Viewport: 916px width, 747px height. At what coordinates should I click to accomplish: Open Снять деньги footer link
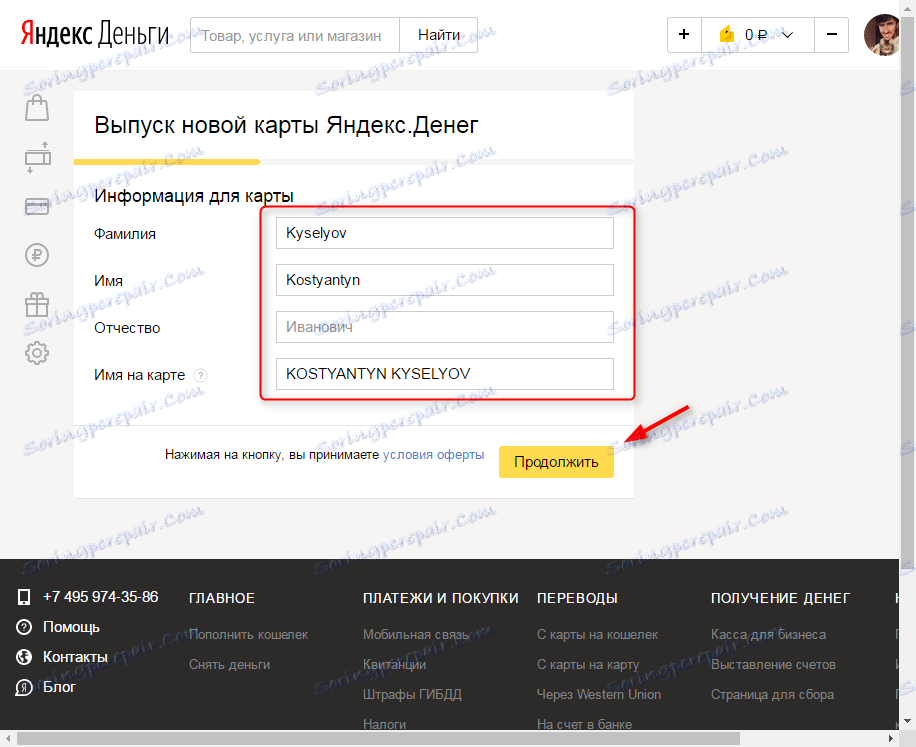[x=230, y=665]
